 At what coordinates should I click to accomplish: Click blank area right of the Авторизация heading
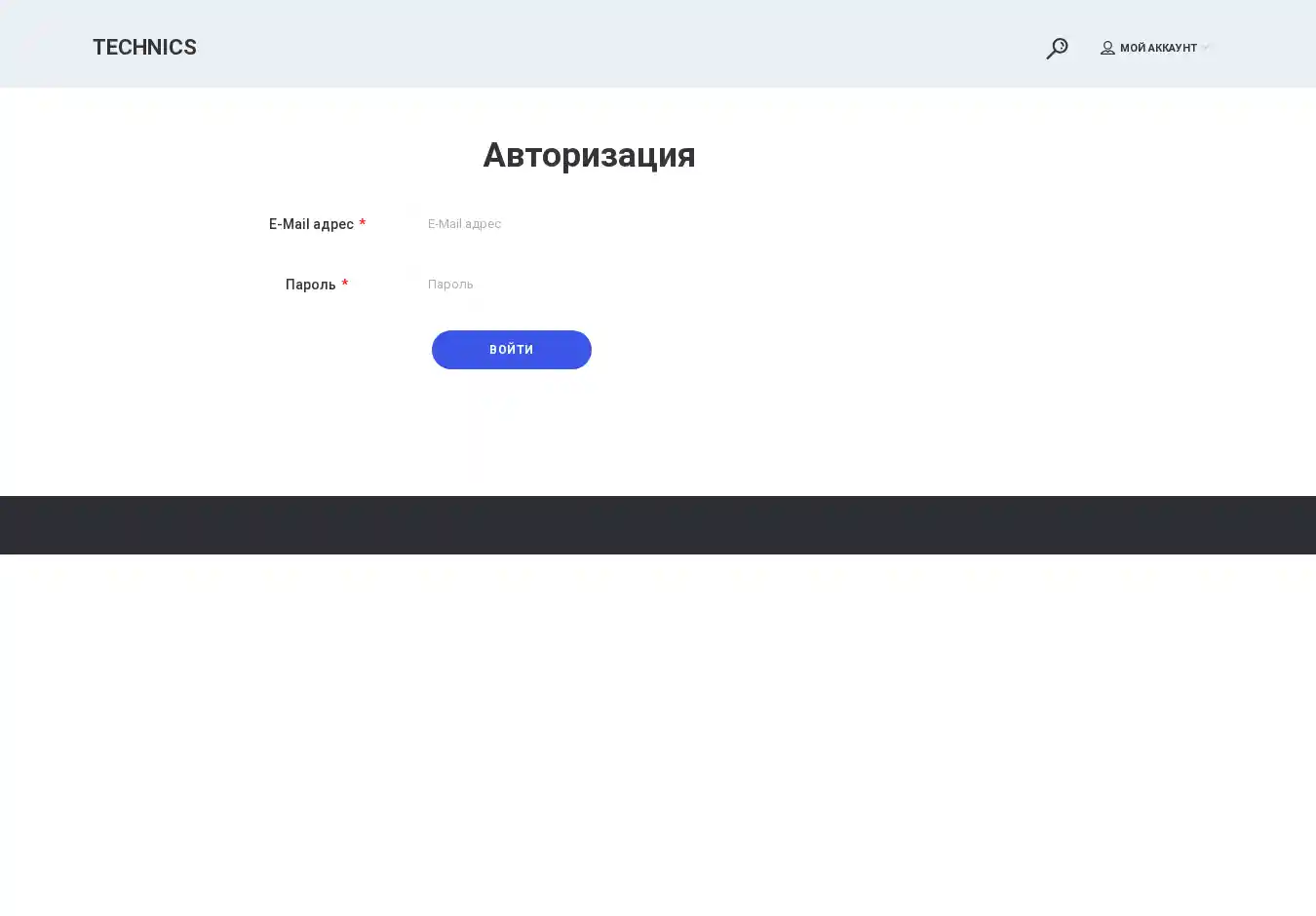tap(926, 155)
